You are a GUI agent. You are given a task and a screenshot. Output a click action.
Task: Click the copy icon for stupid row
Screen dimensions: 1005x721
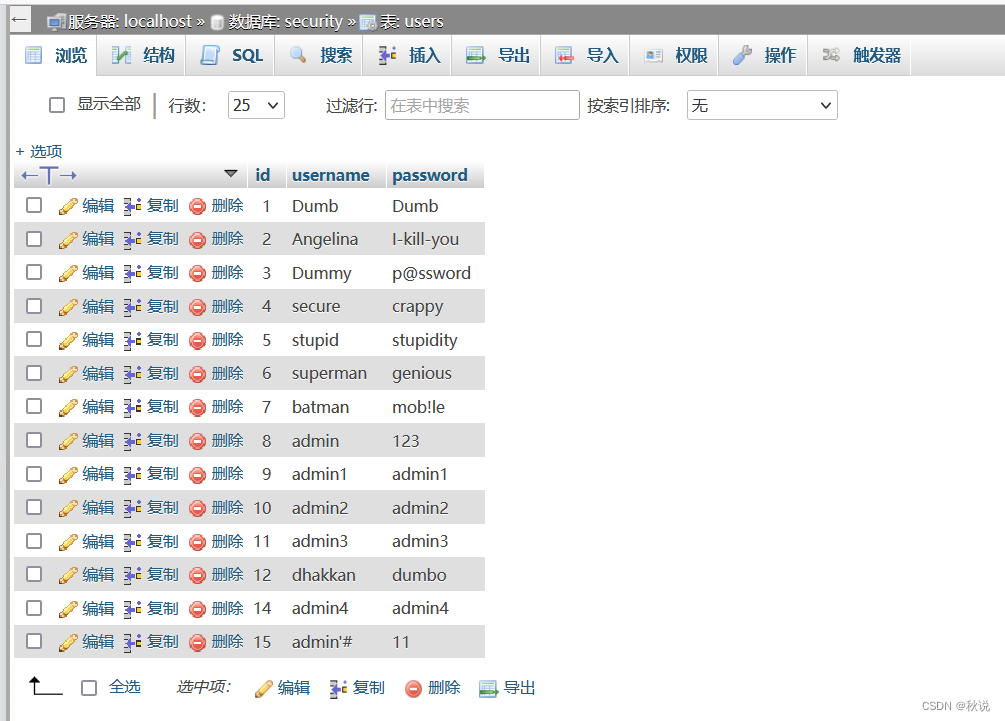[x=133, y=340]
